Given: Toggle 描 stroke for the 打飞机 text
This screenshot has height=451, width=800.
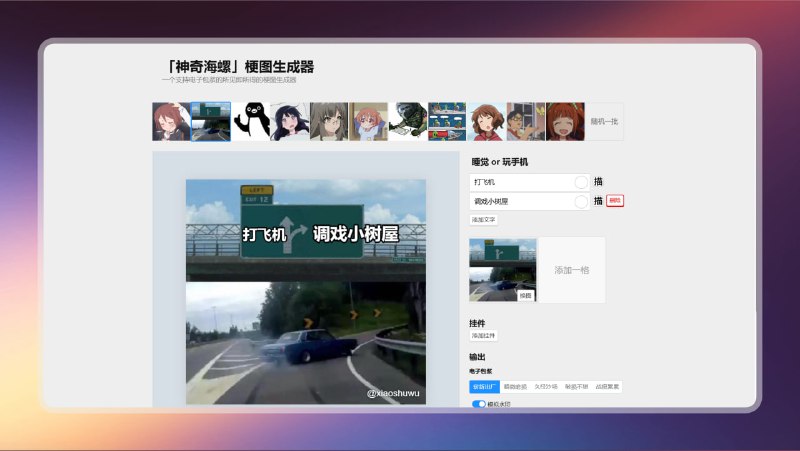Looking at the screenshot, I should (x=598, y=182).
